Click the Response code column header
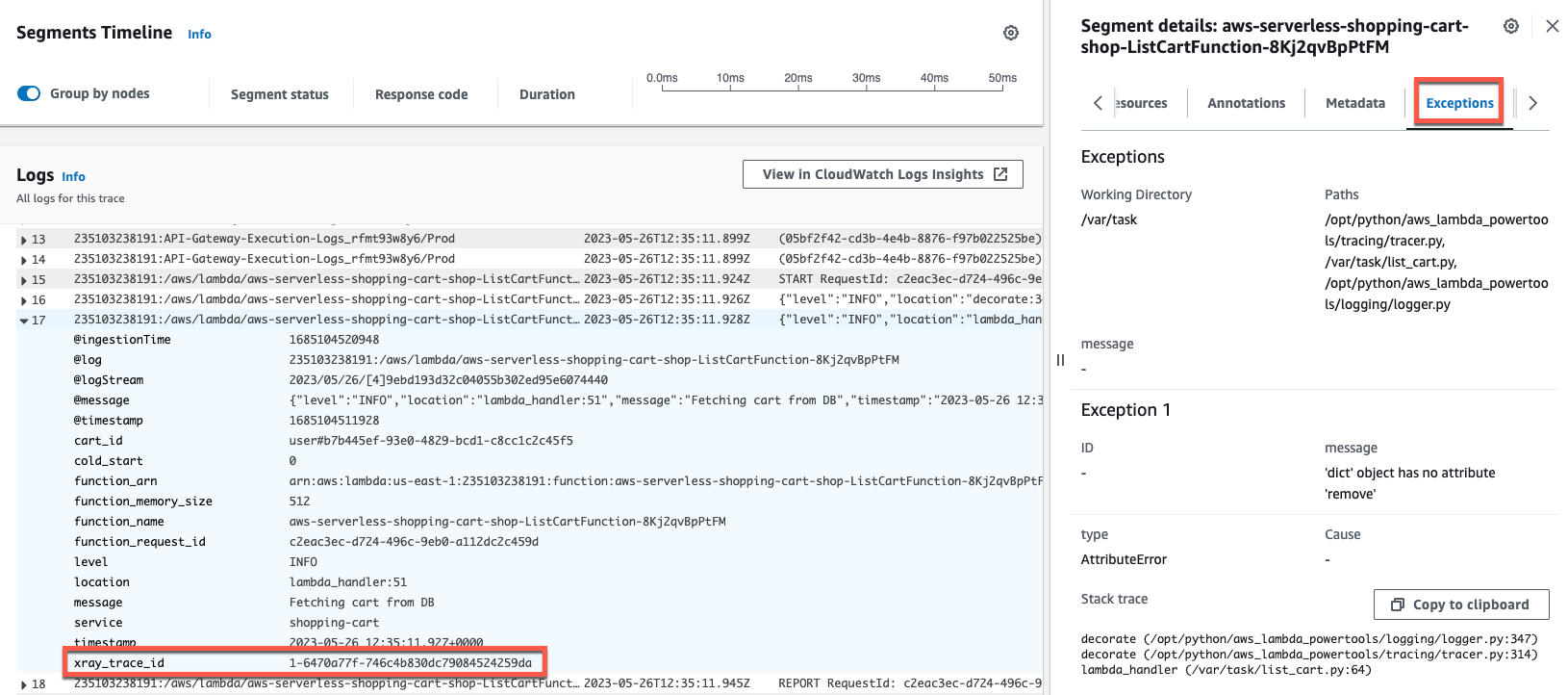Viewport: 1568px width, 695px height. (x=421, y=94)
